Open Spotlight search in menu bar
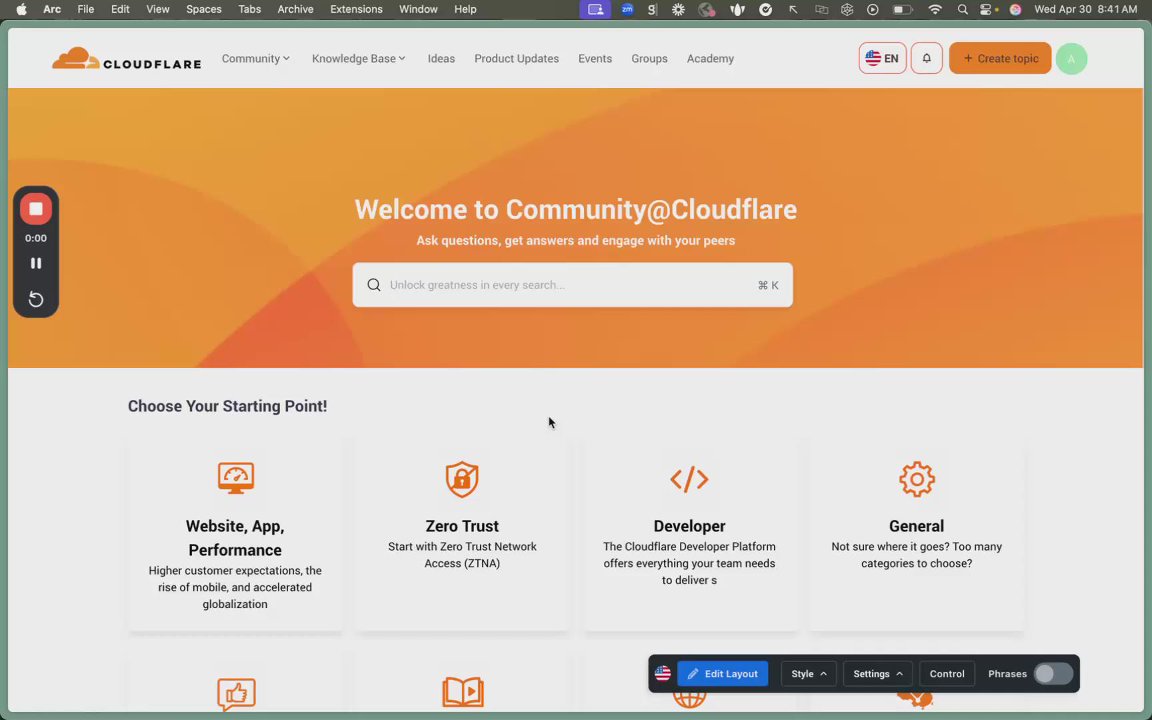 962,10
